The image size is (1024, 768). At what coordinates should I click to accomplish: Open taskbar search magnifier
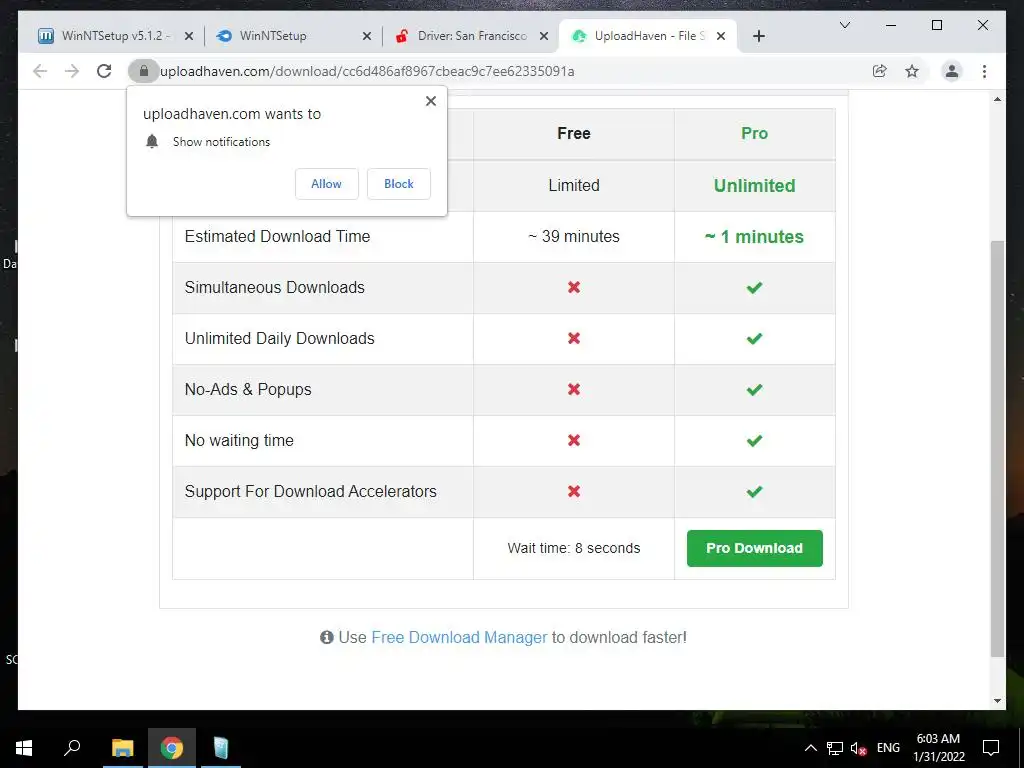(x=72, y=748)
